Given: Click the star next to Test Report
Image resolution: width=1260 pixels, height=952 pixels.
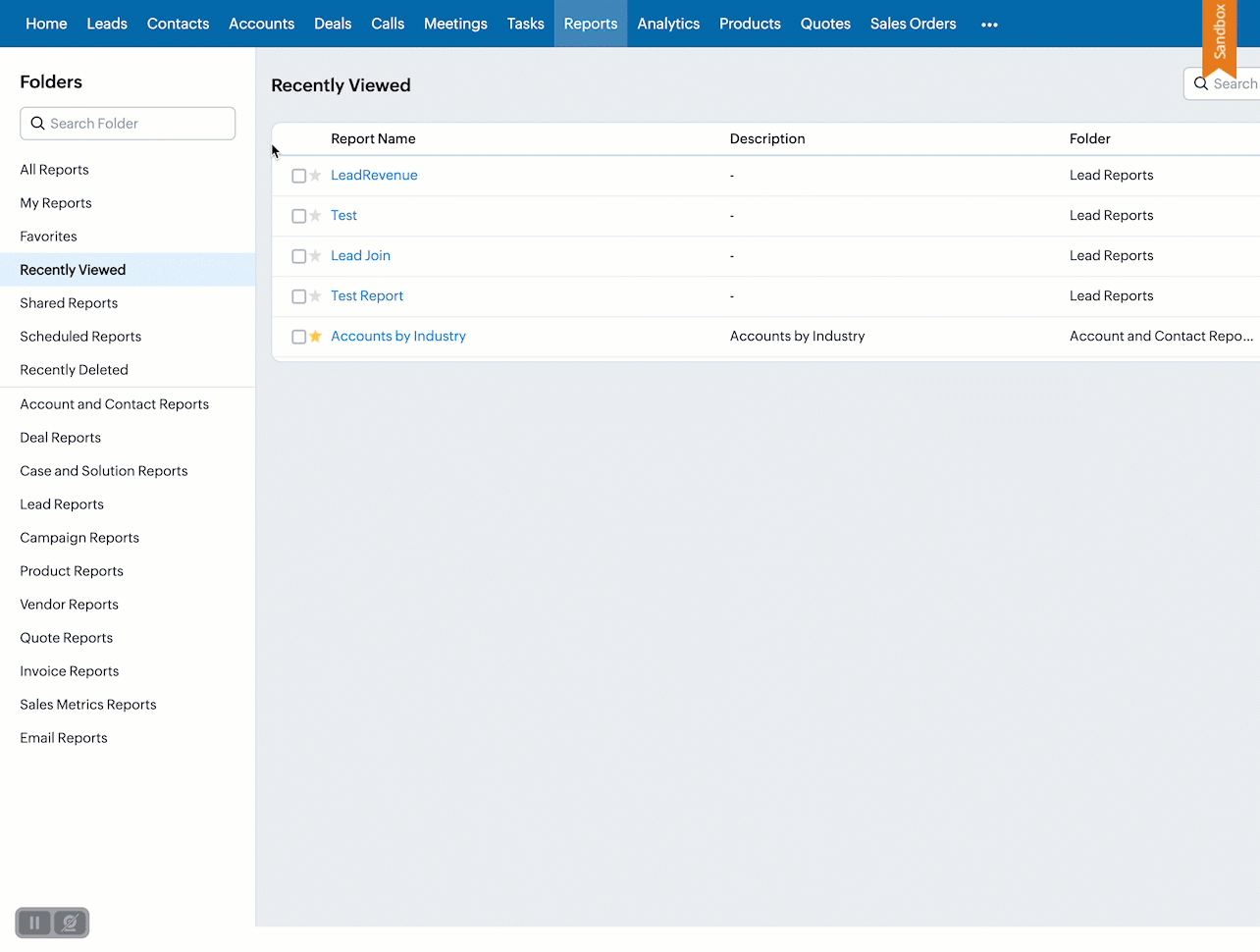Looking at the screenshot, I should coord(315,296).
